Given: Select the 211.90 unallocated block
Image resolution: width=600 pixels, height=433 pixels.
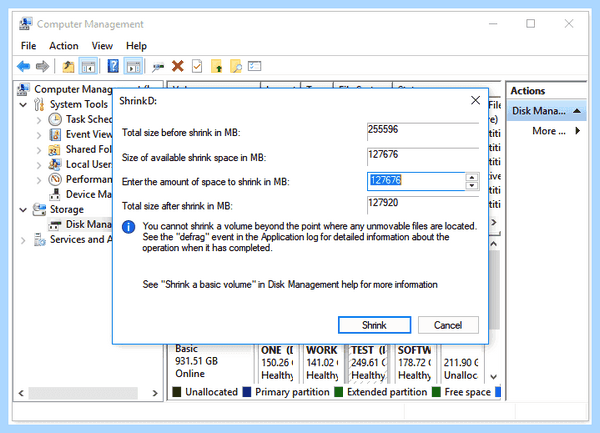Looking at the screenshot, I should click(461, 363).
